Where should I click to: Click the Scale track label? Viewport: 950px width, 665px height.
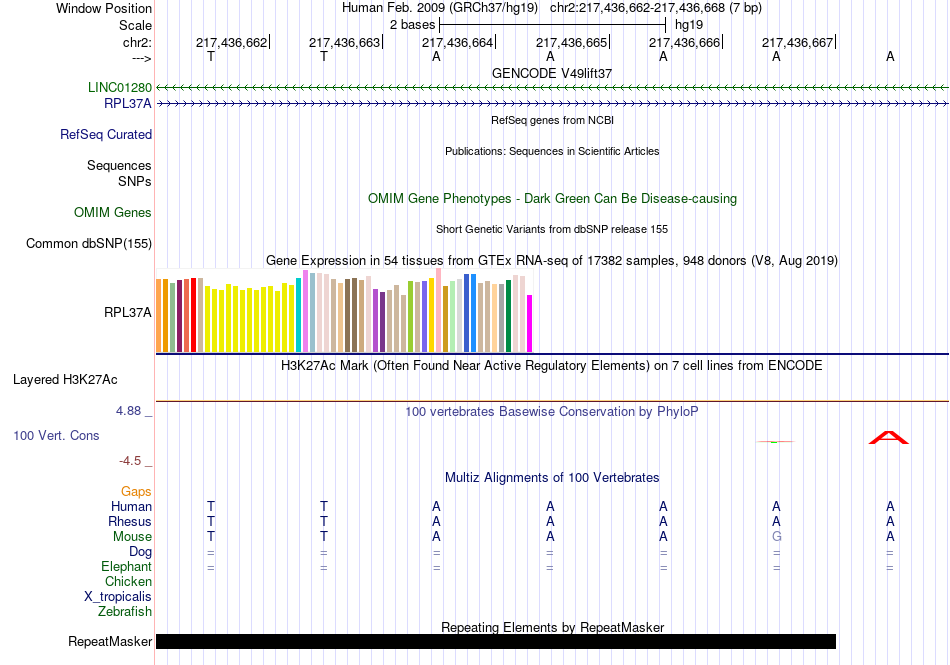click(x=135, y=25)
